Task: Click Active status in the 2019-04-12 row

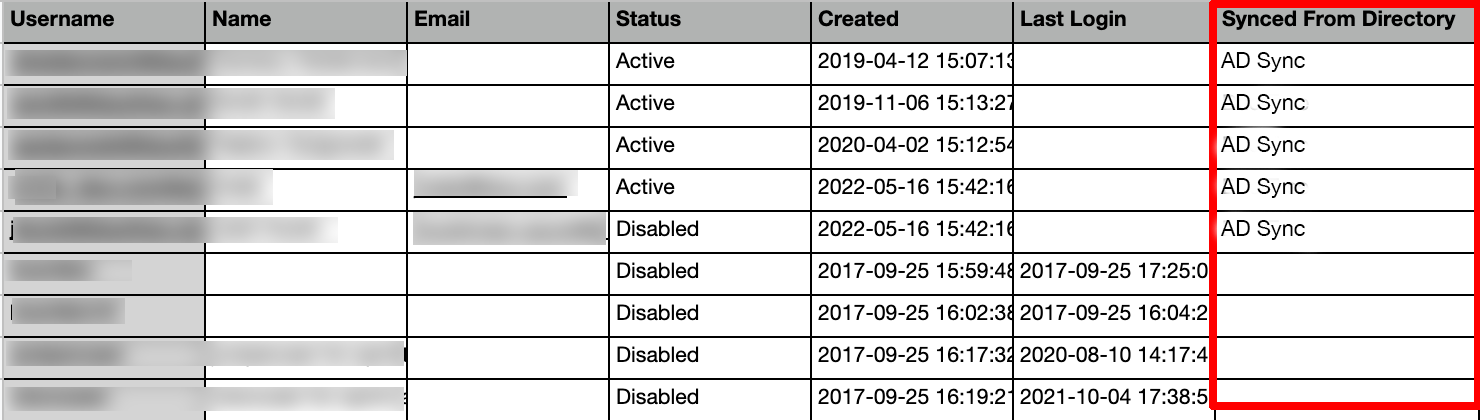Action: click(645, 62)
